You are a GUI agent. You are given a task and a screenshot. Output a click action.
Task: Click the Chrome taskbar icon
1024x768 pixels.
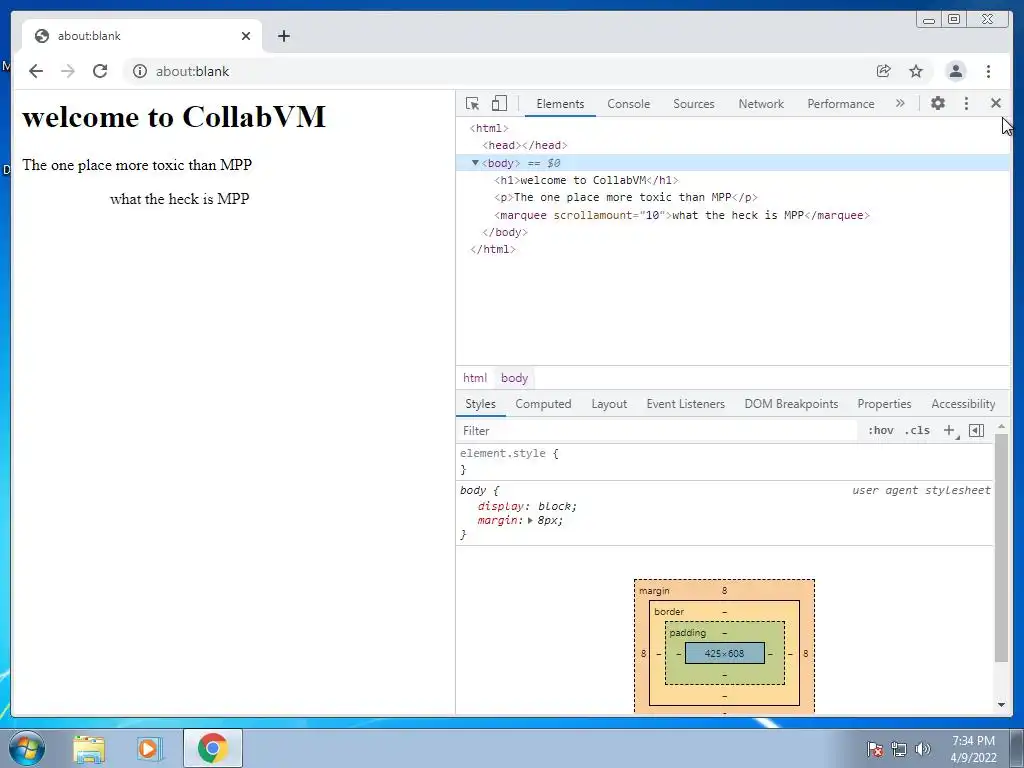pyautogui.click(x=213, y=748)
